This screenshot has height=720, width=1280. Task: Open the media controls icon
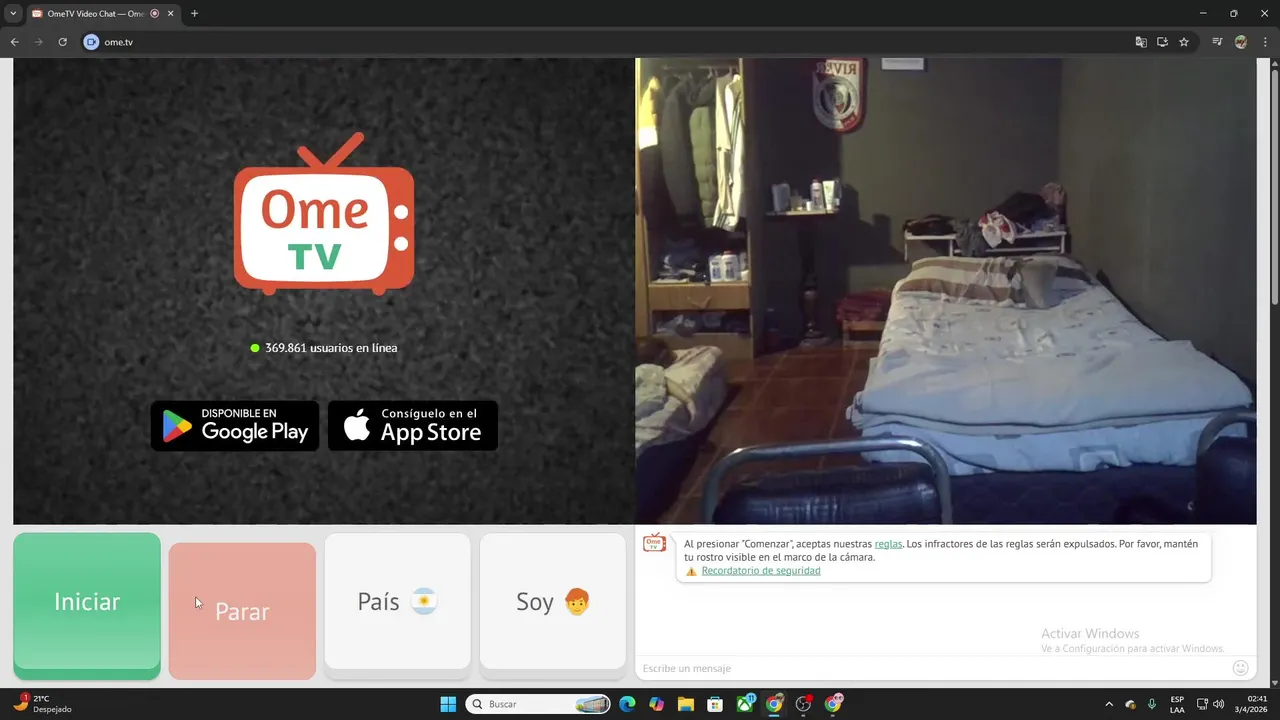(1217, 42)
